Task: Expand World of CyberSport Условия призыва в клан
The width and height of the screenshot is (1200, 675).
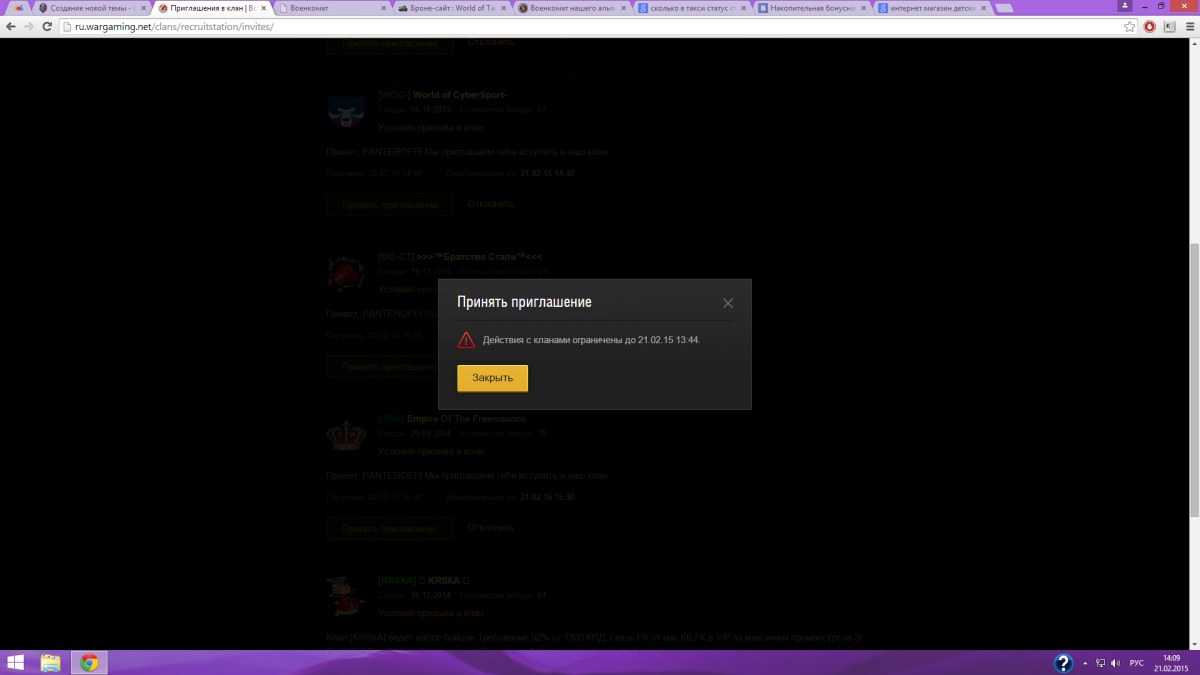Action: click(x=431, y=128)
